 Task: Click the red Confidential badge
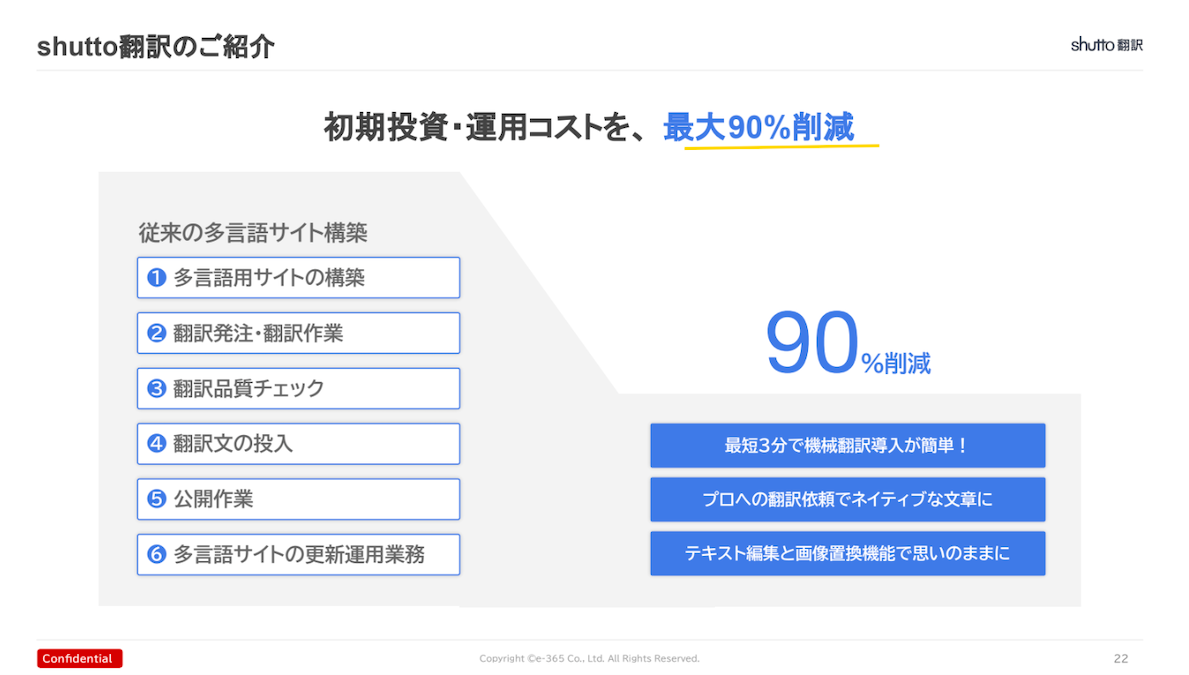(79, 658)
